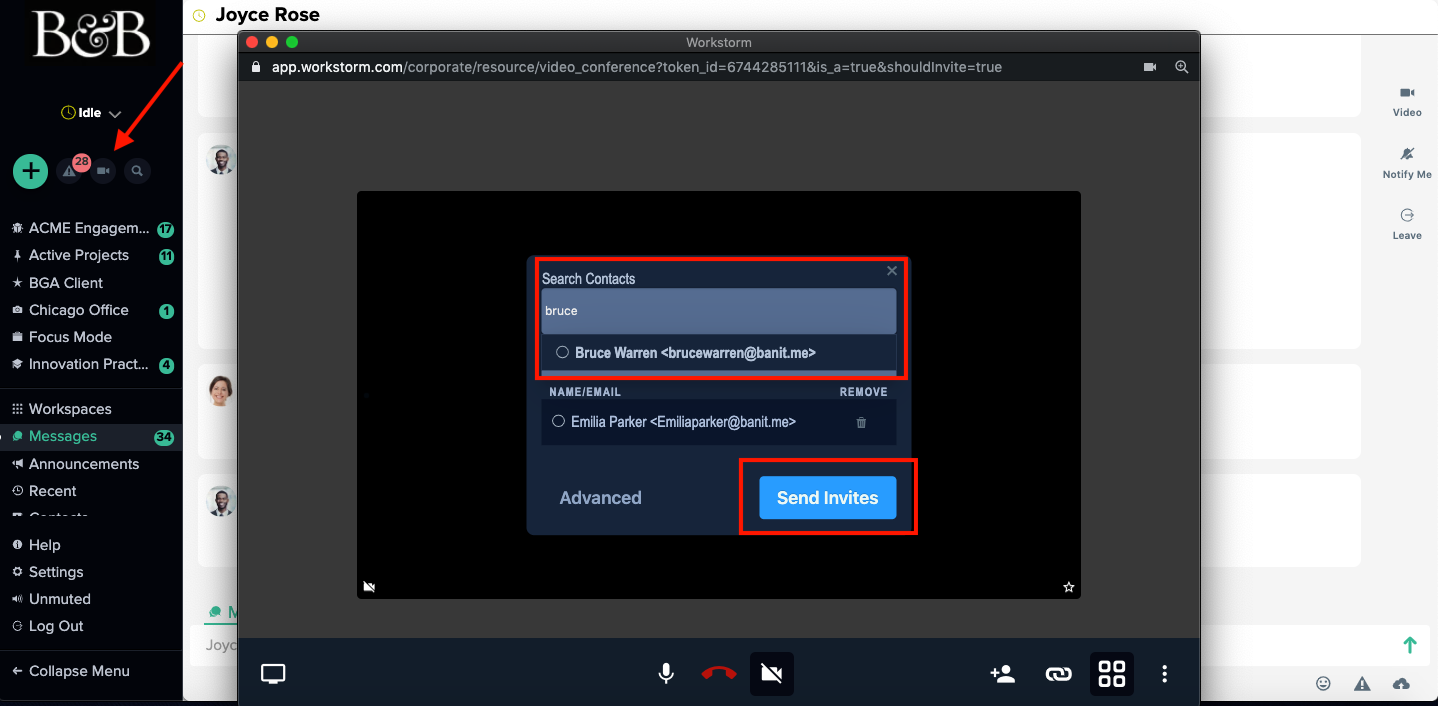Open BGA Client workspace

pyautogui.click(x=65, y=283)
